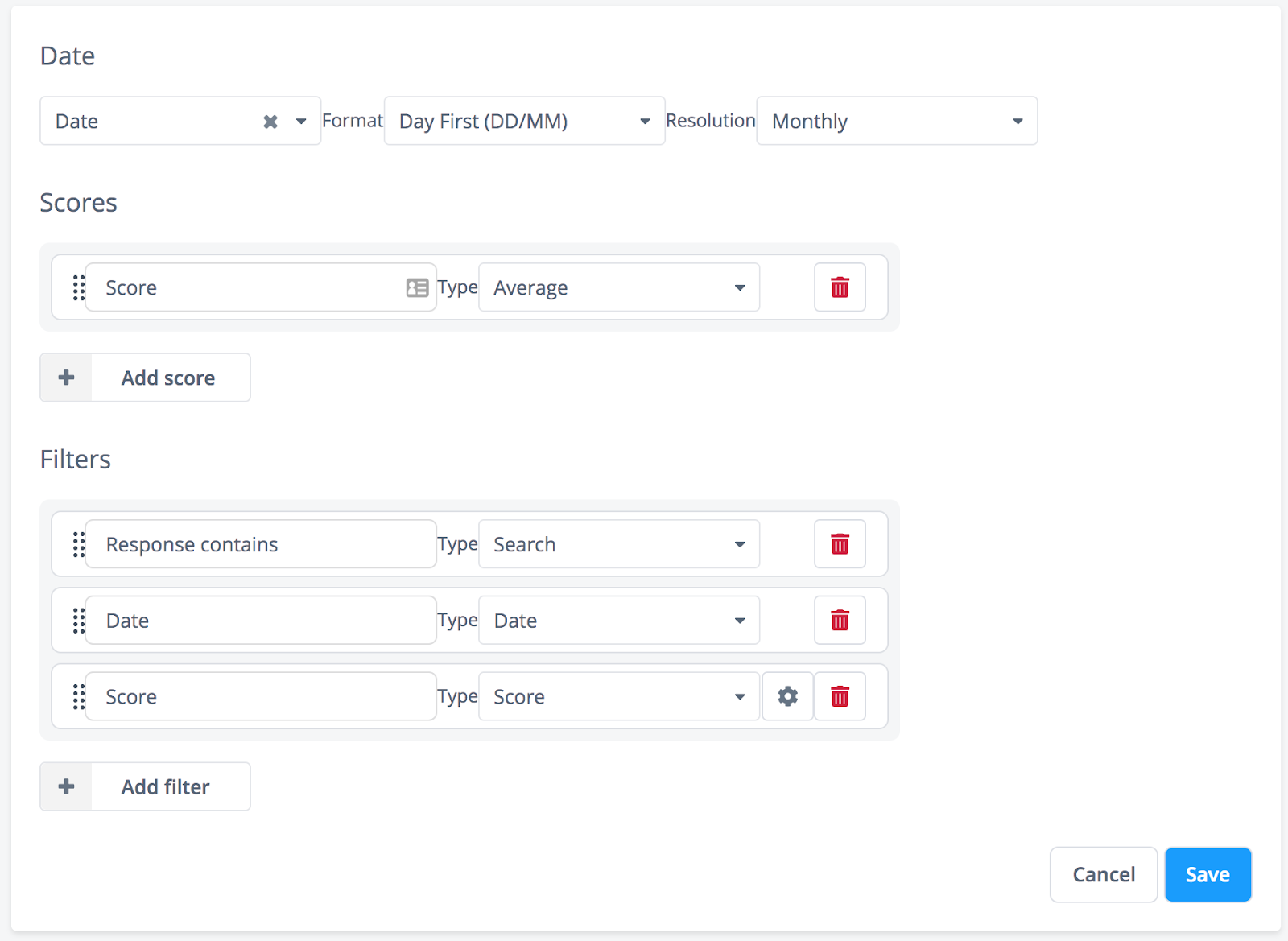Open the Day First (DD/MM) format dropdown
This screenshot has height=941, width=1288.
click(524, 121)
